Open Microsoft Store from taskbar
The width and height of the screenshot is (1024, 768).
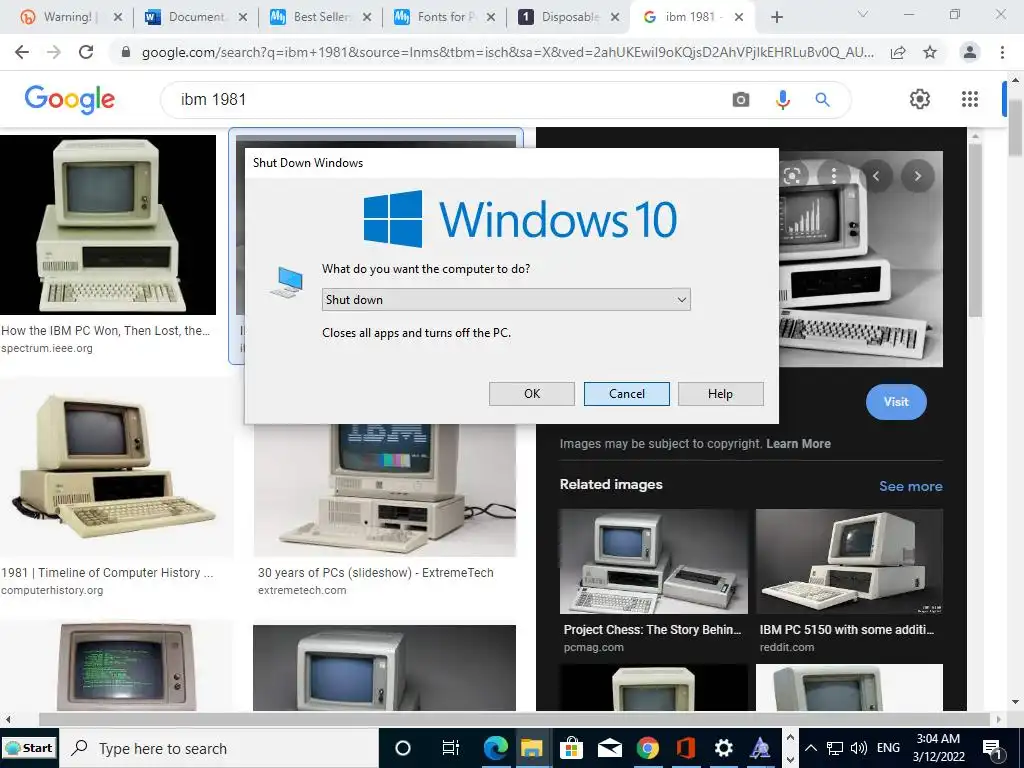571,748
